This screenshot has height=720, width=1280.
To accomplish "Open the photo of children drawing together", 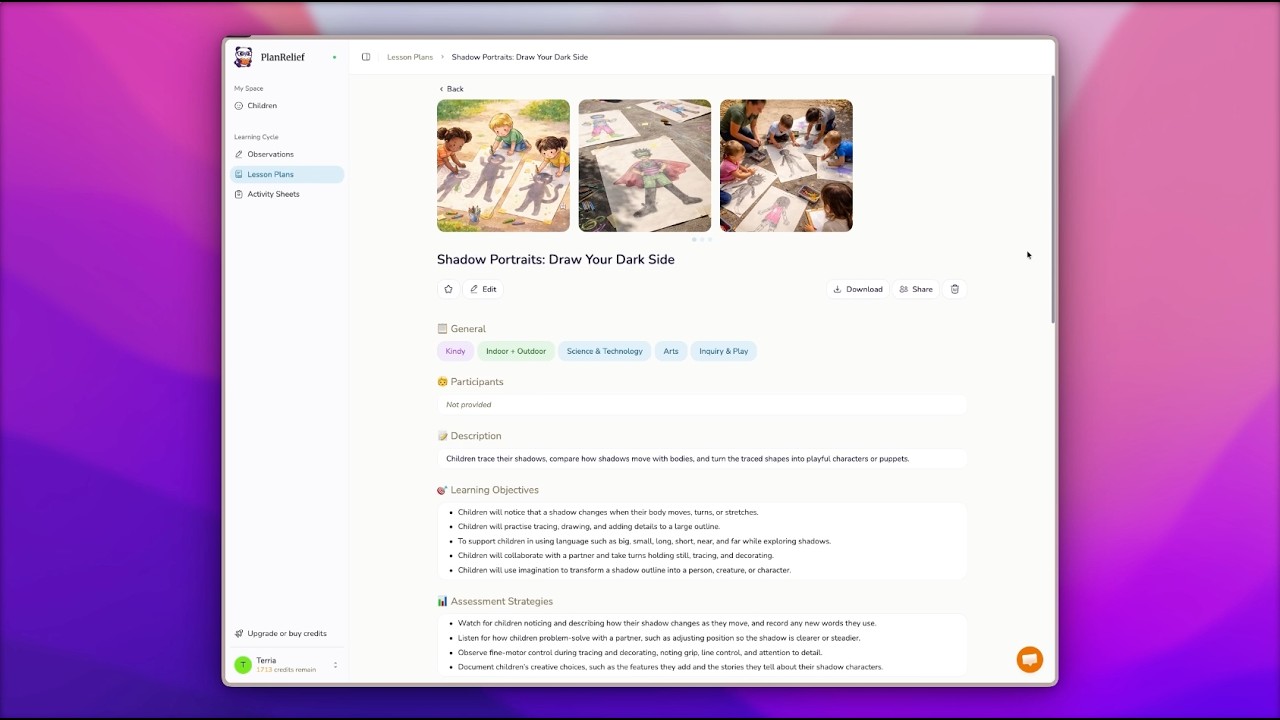I will 786,166.
